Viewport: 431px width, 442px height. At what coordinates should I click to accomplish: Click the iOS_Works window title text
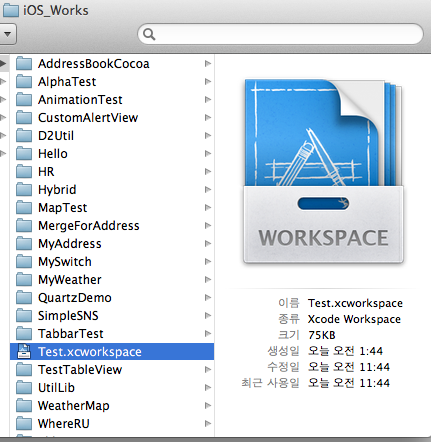click(56, 11)
